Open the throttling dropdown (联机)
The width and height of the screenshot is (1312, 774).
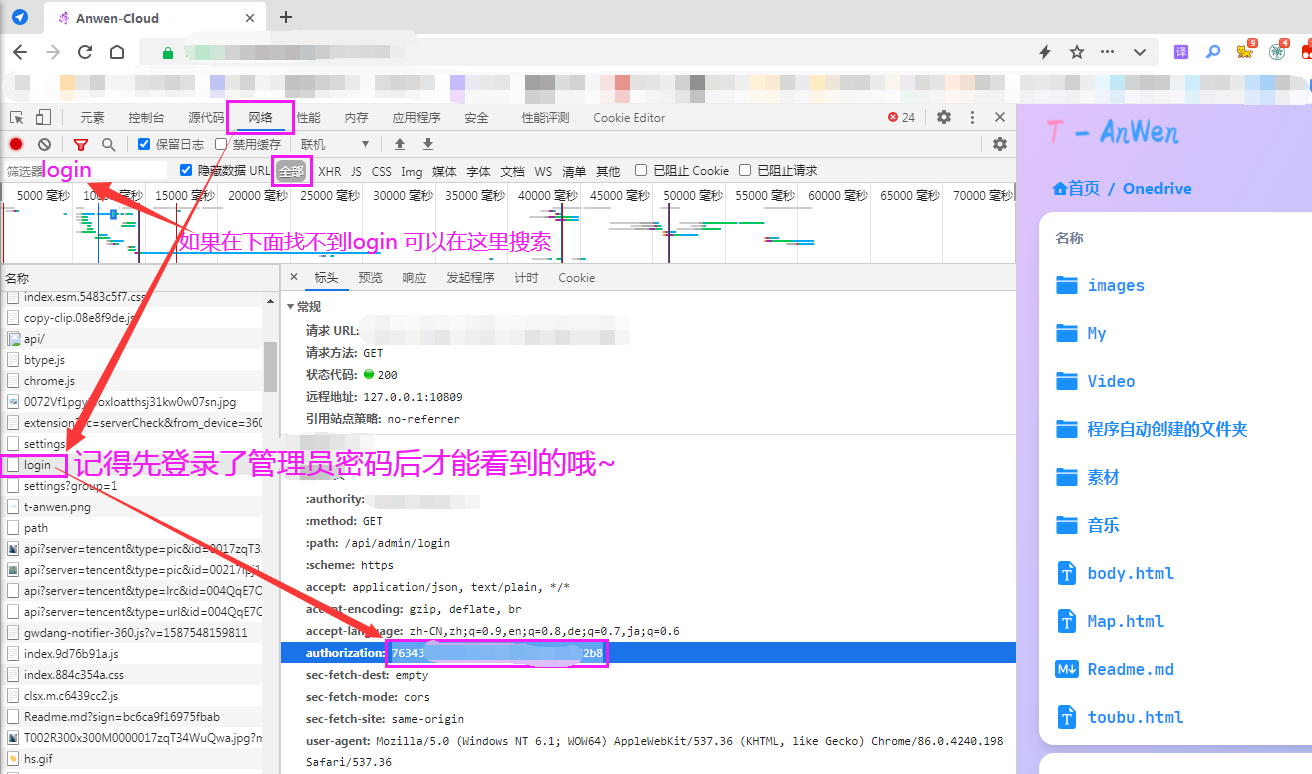point(335,145)
